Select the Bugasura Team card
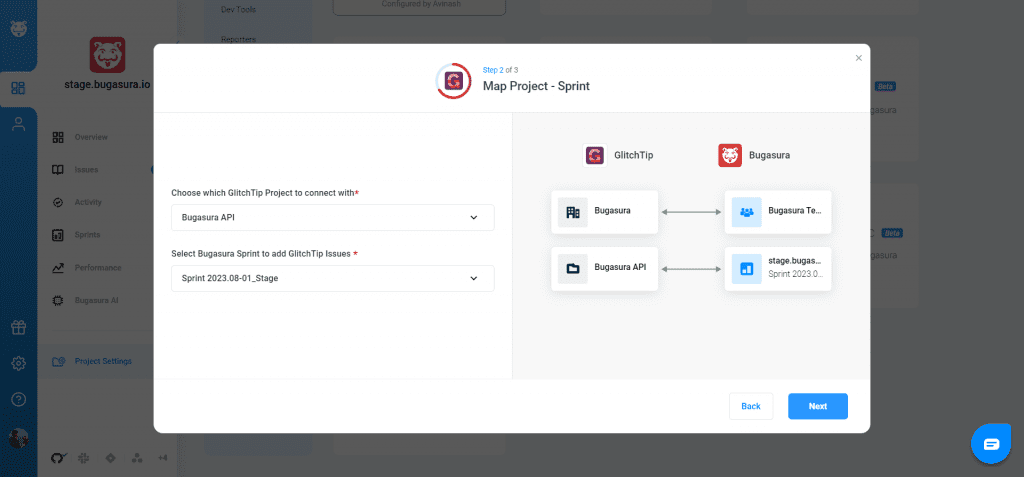Image resolution: width=1024 pixels, height=477 pixels. point(778,212)
